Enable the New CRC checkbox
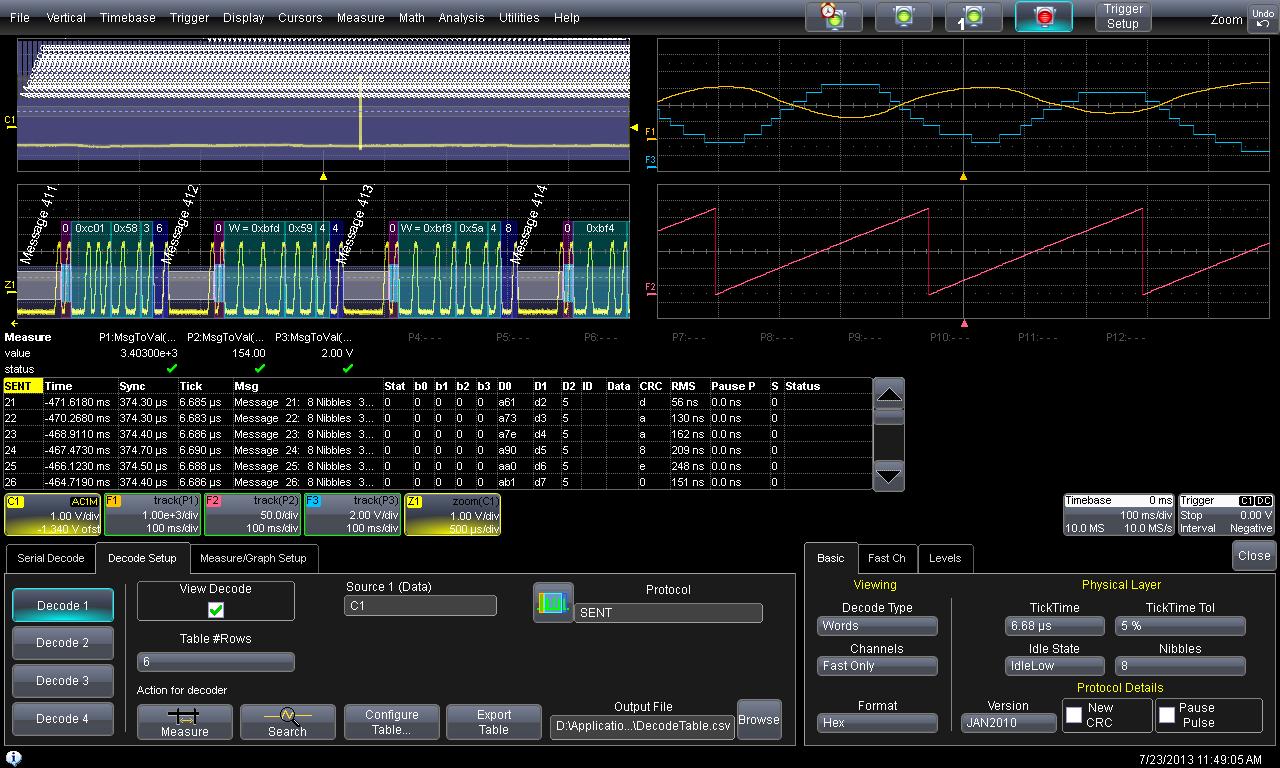This screenshot has height=768, width=1280. [1074, 715]
